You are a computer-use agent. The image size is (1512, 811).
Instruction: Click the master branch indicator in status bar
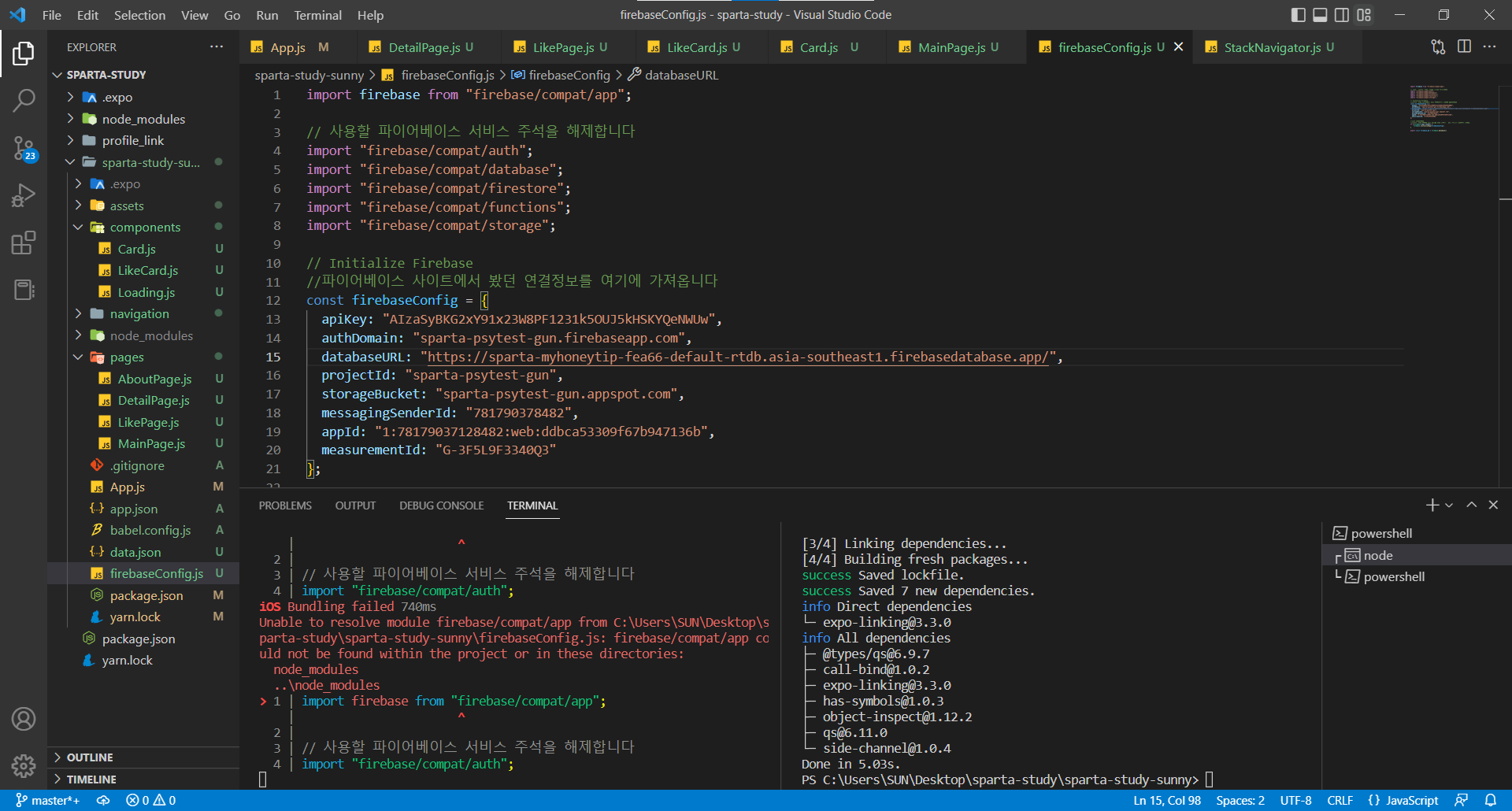(47, 800)
